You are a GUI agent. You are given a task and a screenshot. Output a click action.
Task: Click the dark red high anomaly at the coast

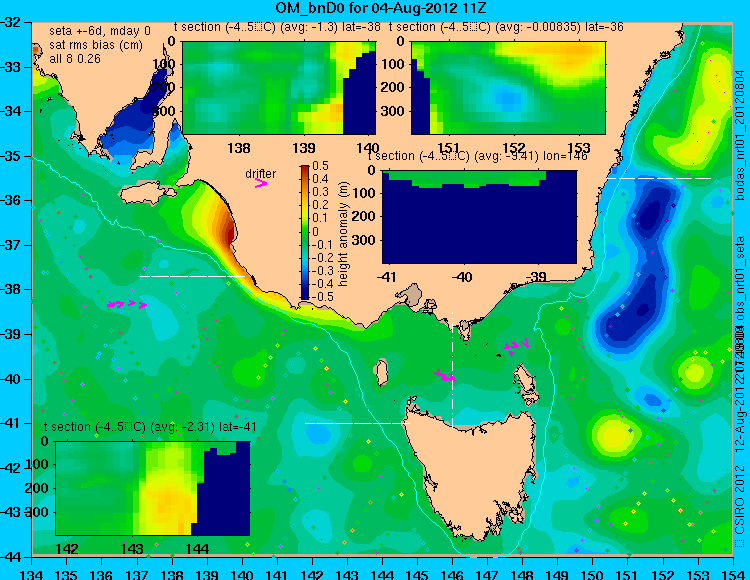230,231
